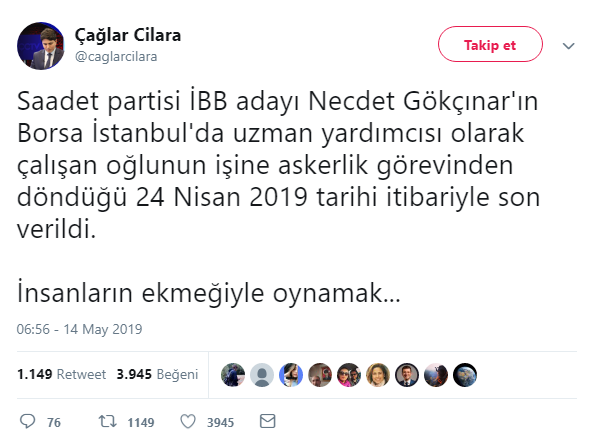Image resolution: width=613 pixels, height=444 pixels.
Task: Expand the tweet options chevron
Action: pyautogui.click(x=569, y=46)
